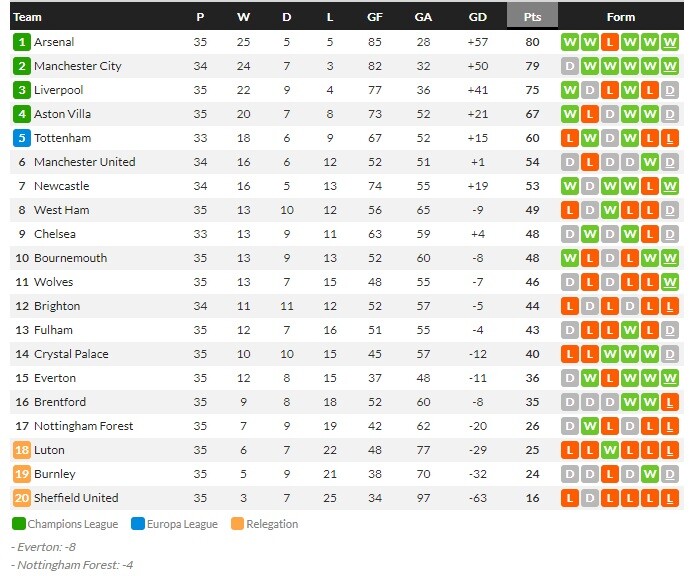Open the Crystal Palace team link
The width and height of the screenshot is (690, 576).
pyautogui.click(x=71, y=354)
